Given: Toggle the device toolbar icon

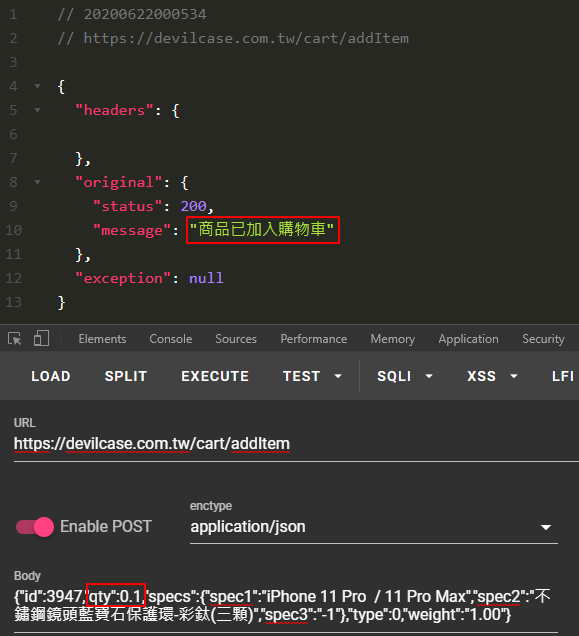Looking at the screenshot, I should [x=41, y=338].
